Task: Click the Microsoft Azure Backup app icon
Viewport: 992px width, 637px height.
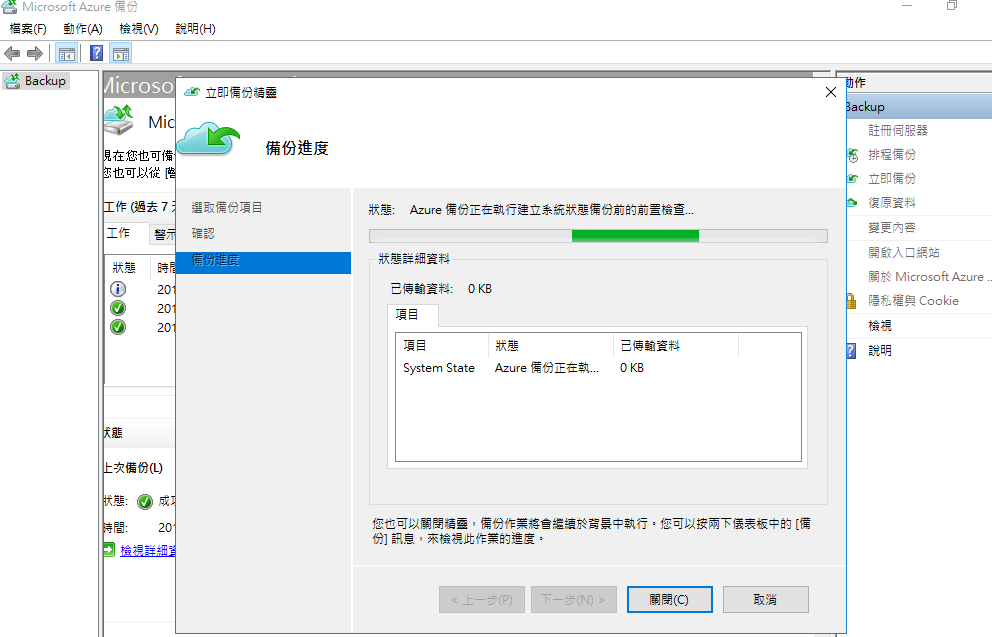Action: click(x=9, y=6)
